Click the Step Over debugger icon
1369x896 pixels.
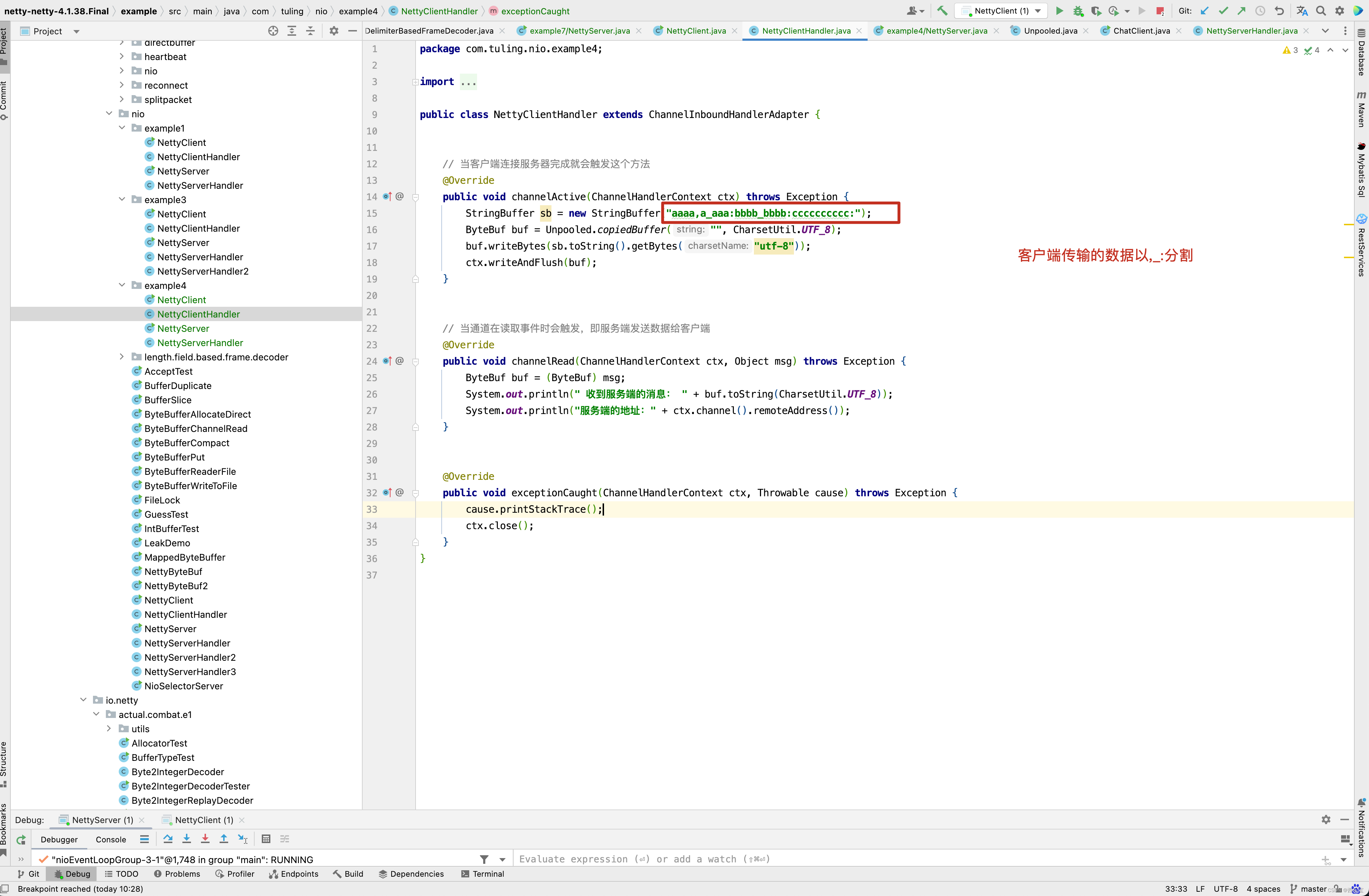pos(168,839)
